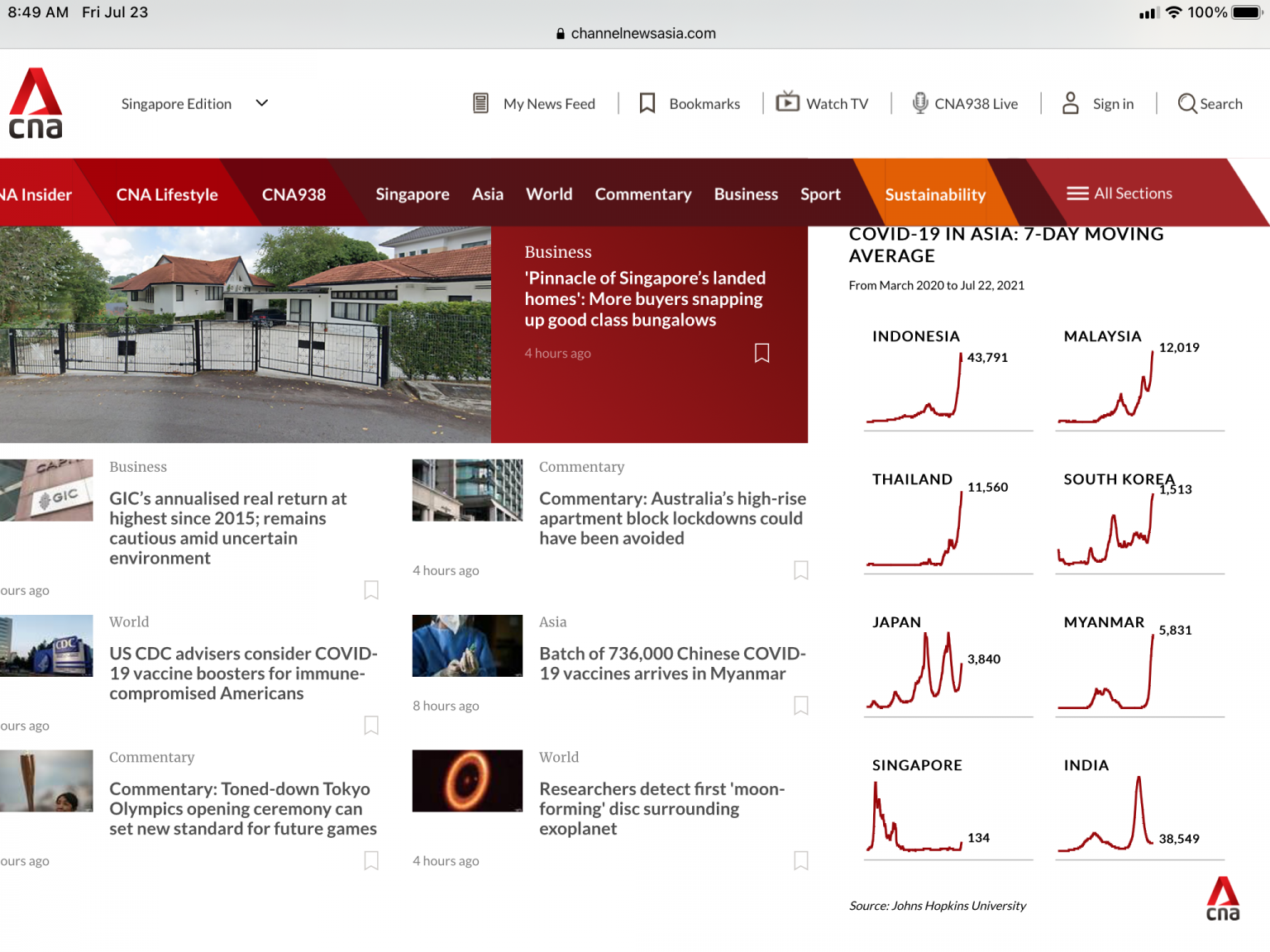This screenshot has height=952, width=1270.
Task: Click the Search magnifier icon
Action: coord(1186,103)
